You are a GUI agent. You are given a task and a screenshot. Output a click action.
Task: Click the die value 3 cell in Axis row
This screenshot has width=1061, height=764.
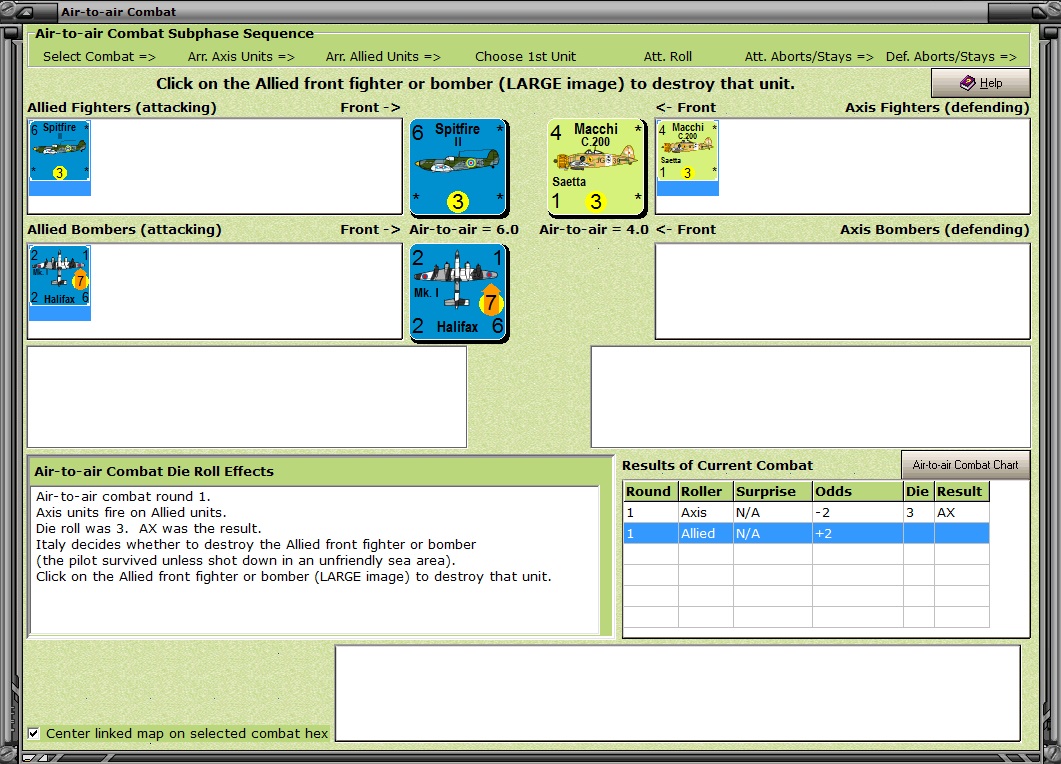coord(918,512)
